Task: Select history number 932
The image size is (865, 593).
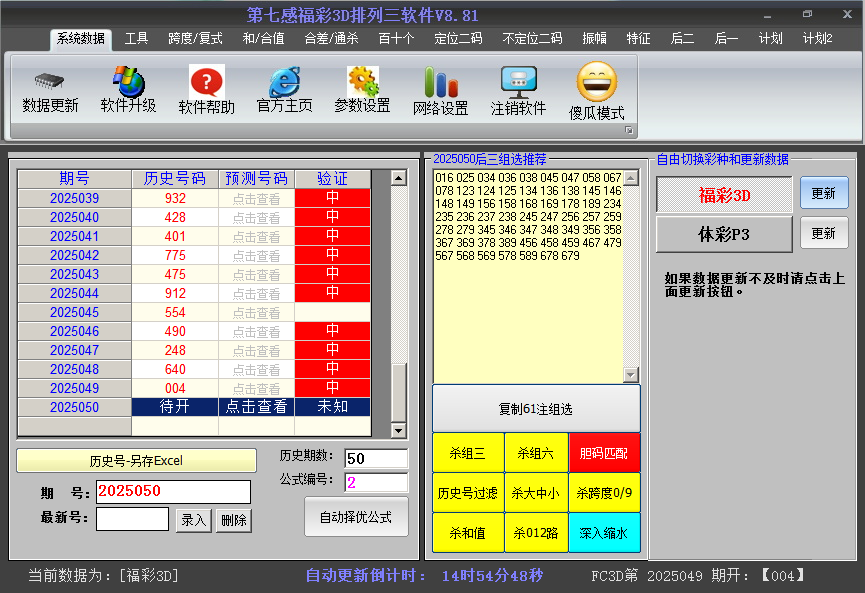Action: [x=175, y=199]
